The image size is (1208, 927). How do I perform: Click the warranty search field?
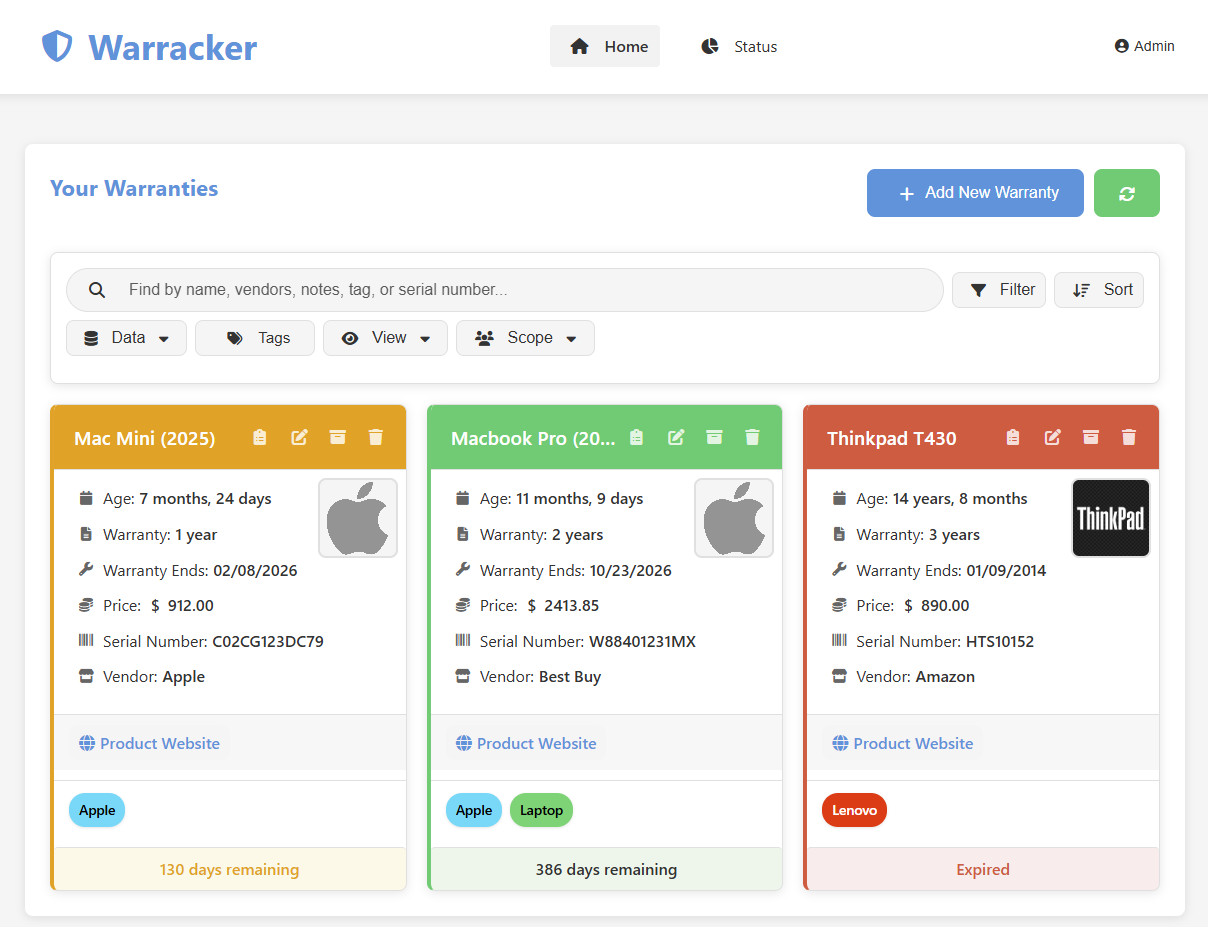pos(505,290)
